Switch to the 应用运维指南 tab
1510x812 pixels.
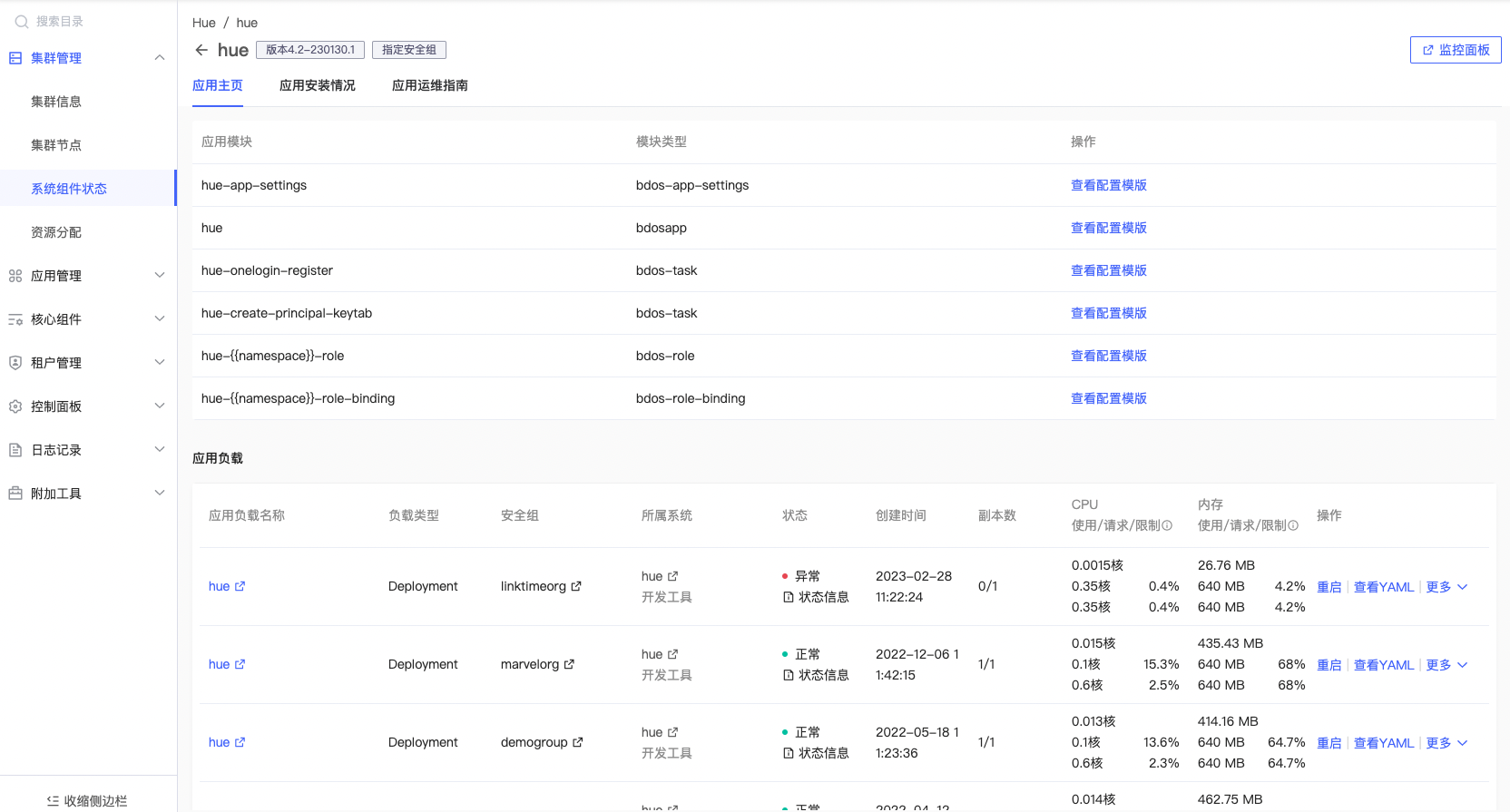430,85
